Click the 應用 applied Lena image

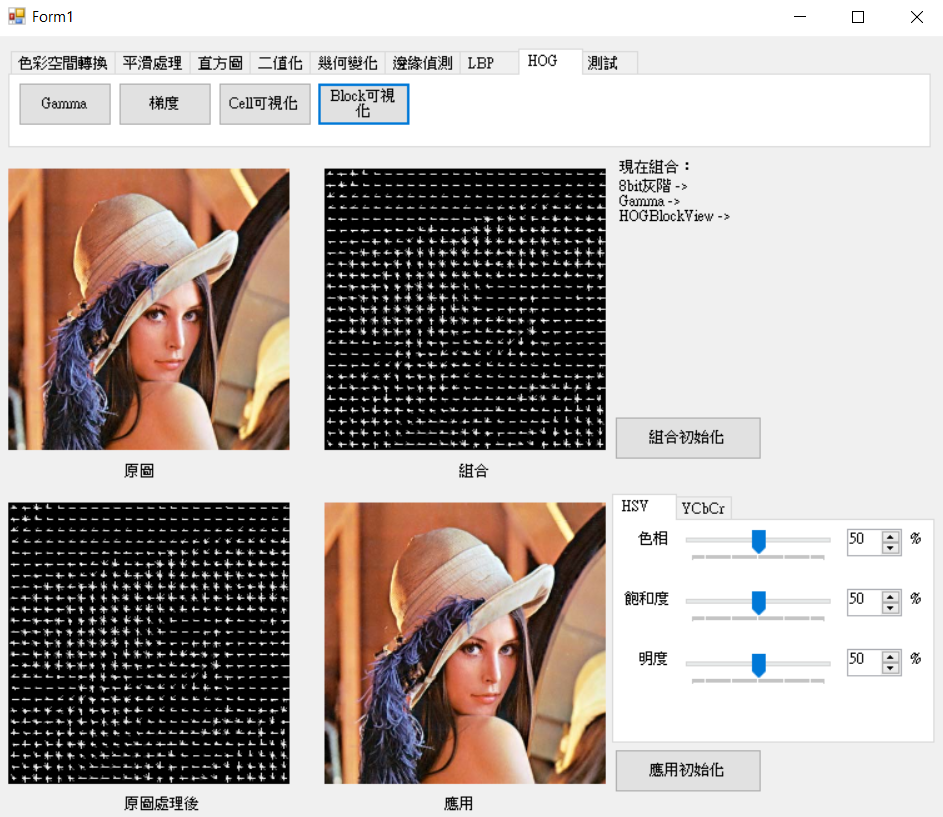pos(465,643)
